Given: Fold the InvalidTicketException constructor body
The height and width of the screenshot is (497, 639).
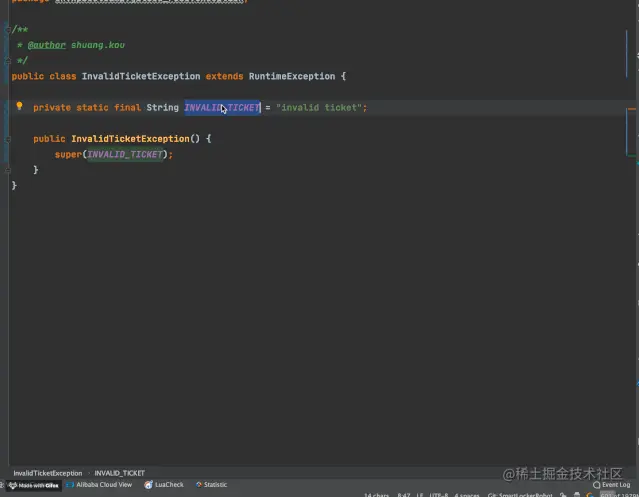Looking at the screenshot, I should click(7, 139).
